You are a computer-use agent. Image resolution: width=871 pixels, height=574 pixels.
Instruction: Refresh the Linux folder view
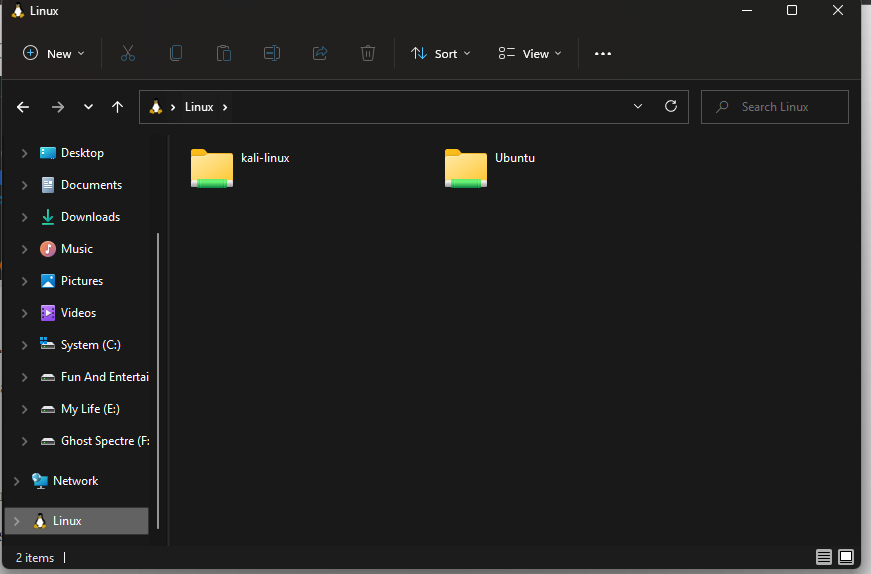point(671,106)
